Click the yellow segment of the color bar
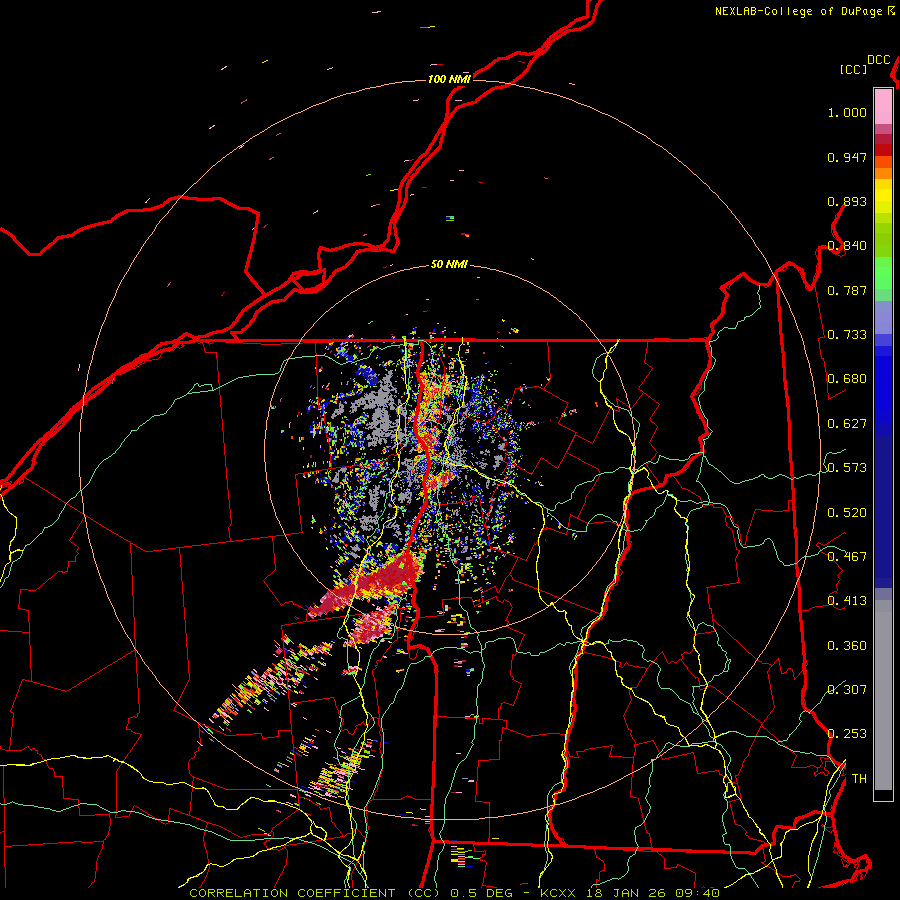 click(883, 196)
